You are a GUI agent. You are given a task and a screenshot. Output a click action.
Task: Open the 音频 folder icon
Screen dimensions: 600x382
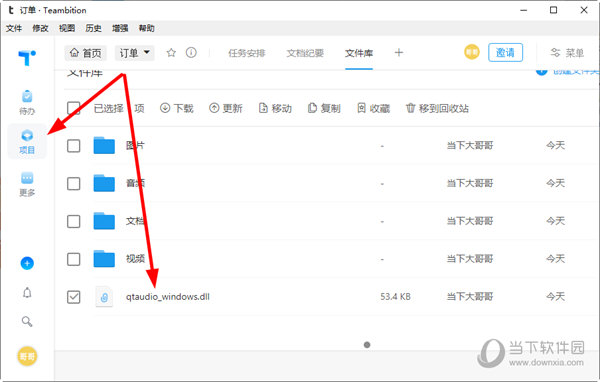pyautogui.click(x=104, y=183)
